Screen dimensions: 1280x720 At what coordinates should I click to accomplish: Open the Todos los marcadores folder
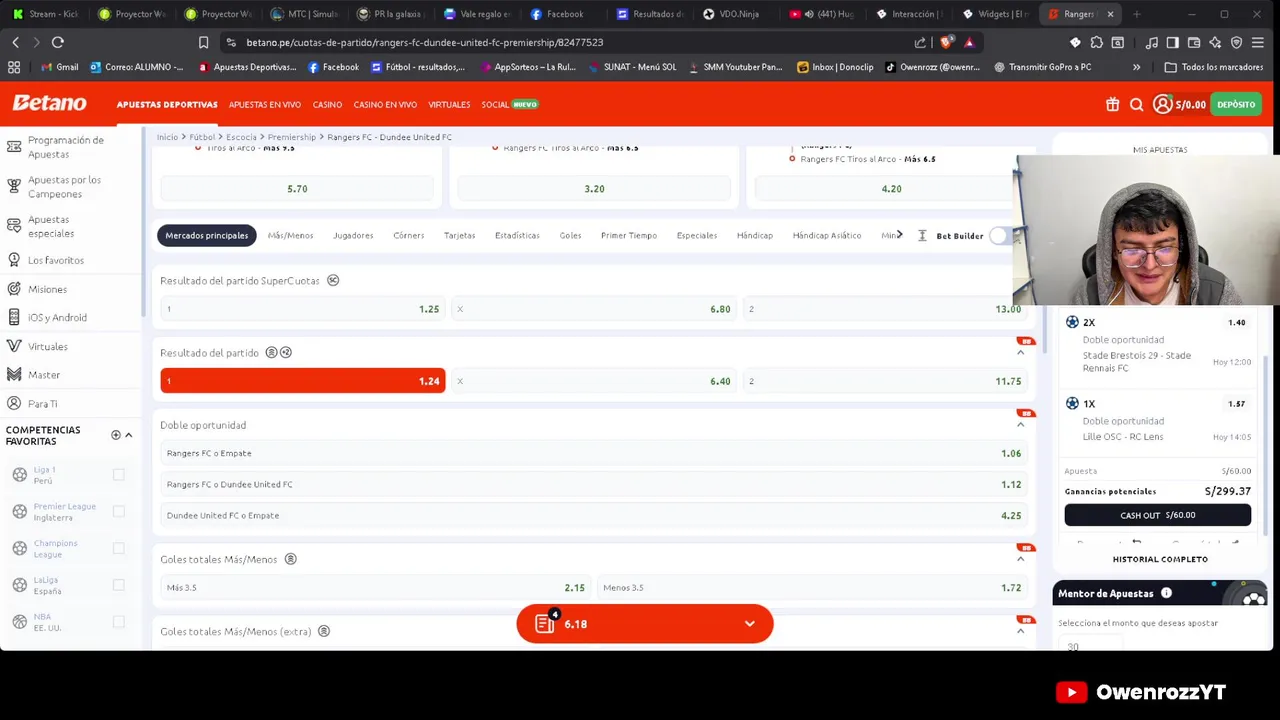[1213, 67]
